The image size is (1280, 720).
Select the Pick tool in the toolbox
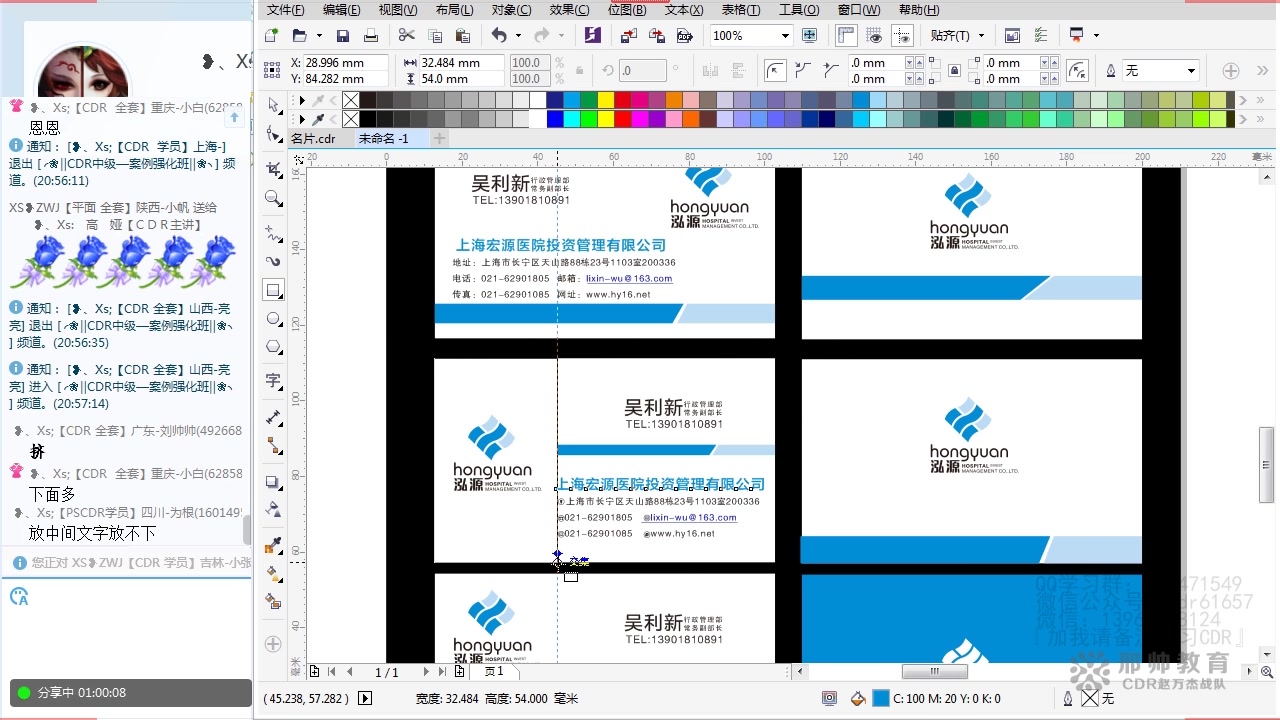[x=272, y=103]
